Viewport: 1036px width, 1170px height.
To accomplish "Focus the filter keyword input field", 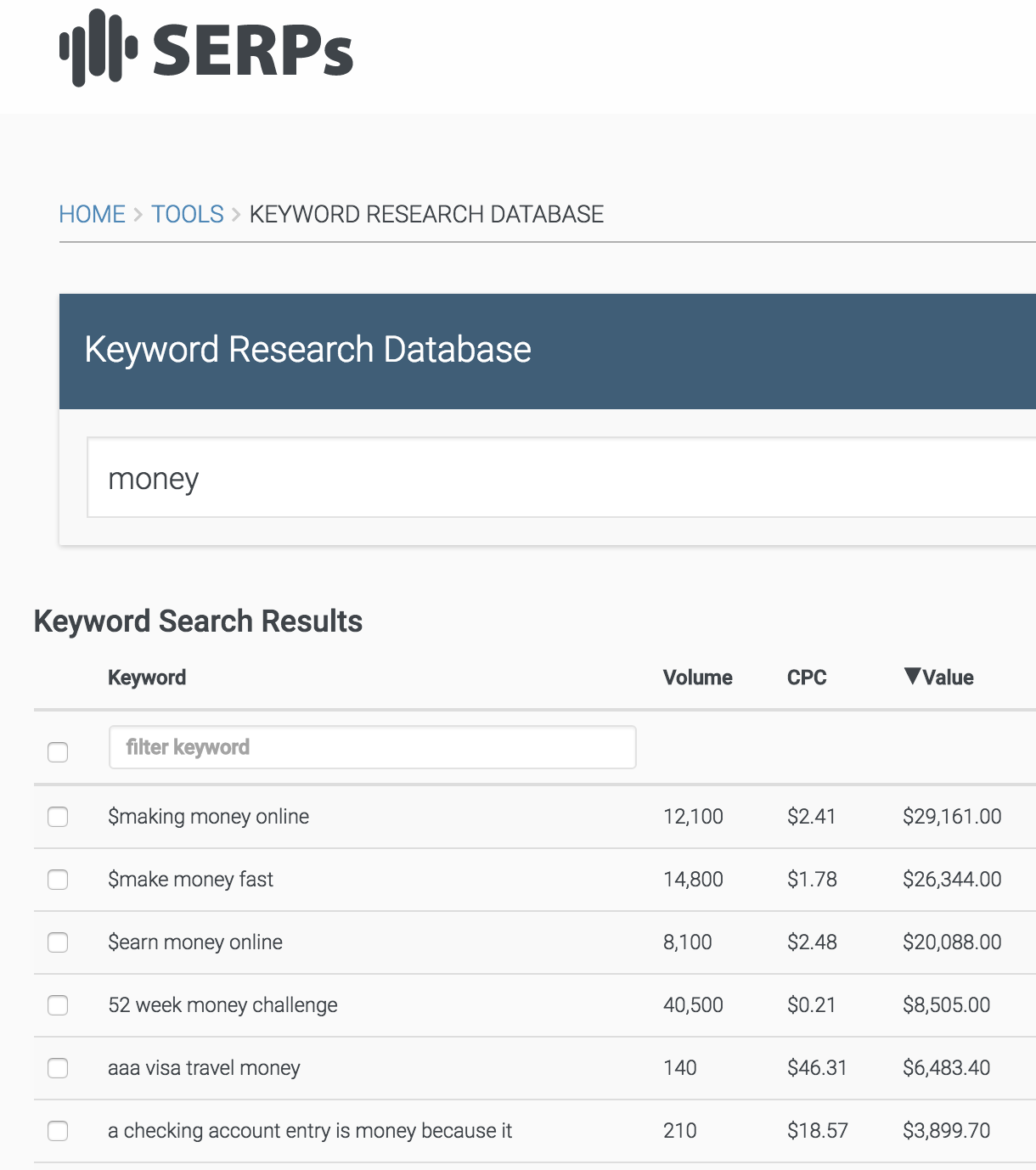I will [373, 747].
